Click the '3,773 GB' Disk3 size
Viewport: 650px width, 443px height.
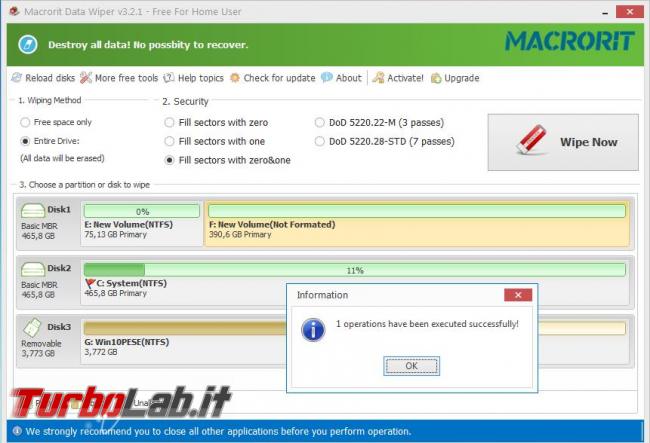(x=38, y=353)
